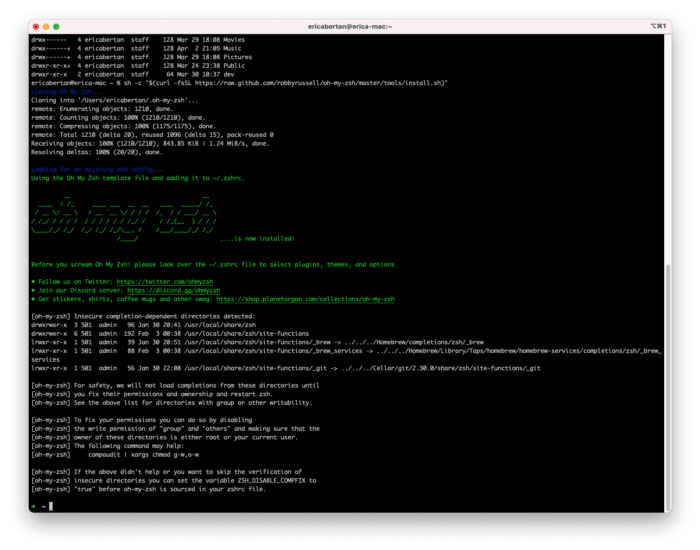Click 'For safety, we will not load' line
Screen dimensions: 700x550
(x=175, y=386)
